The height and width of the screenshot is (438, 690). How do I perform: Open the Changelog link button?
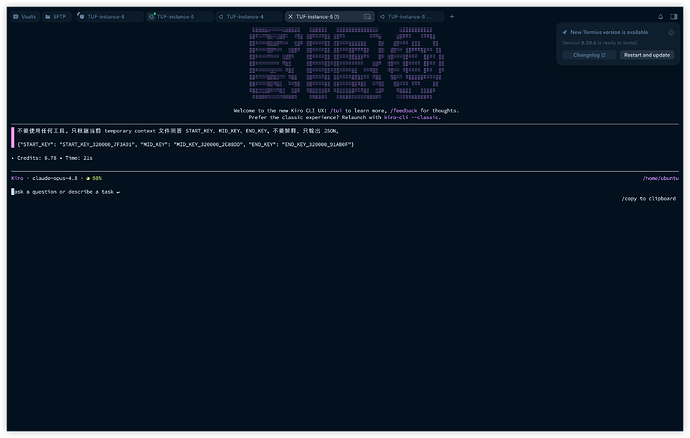589,55
